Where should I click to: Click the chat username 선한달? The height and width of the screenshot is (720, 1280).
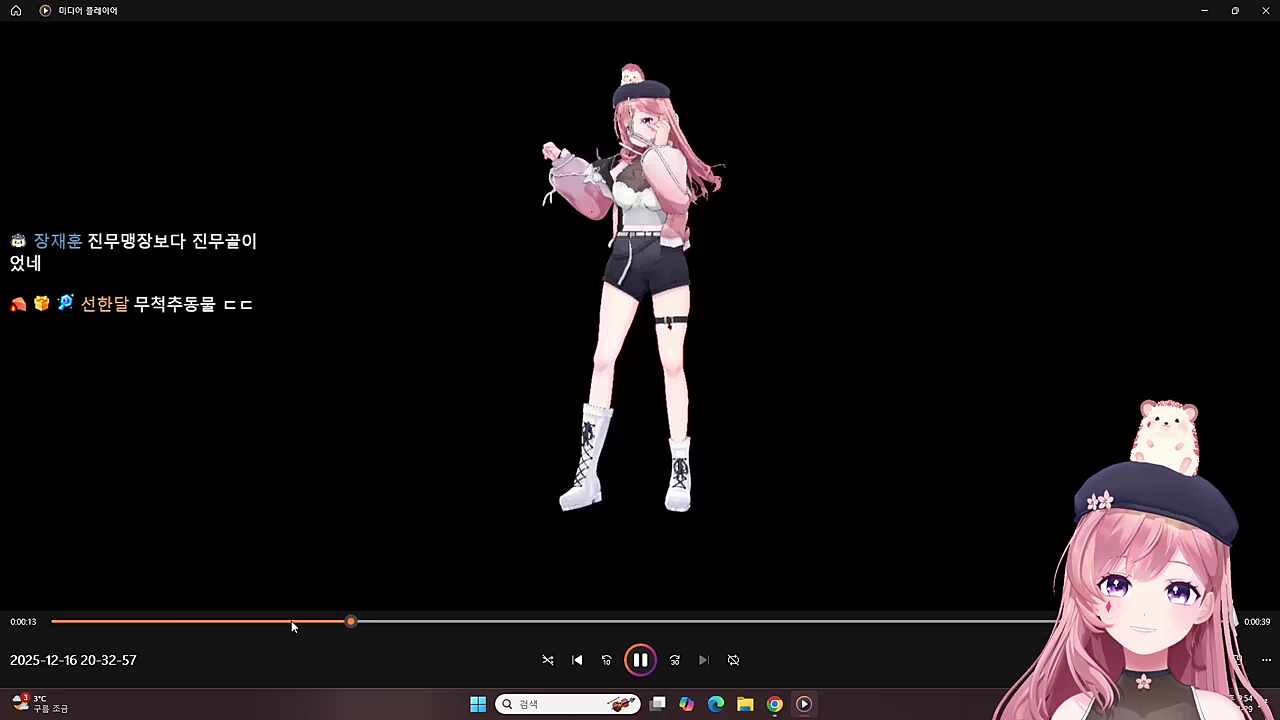point(105,304)
